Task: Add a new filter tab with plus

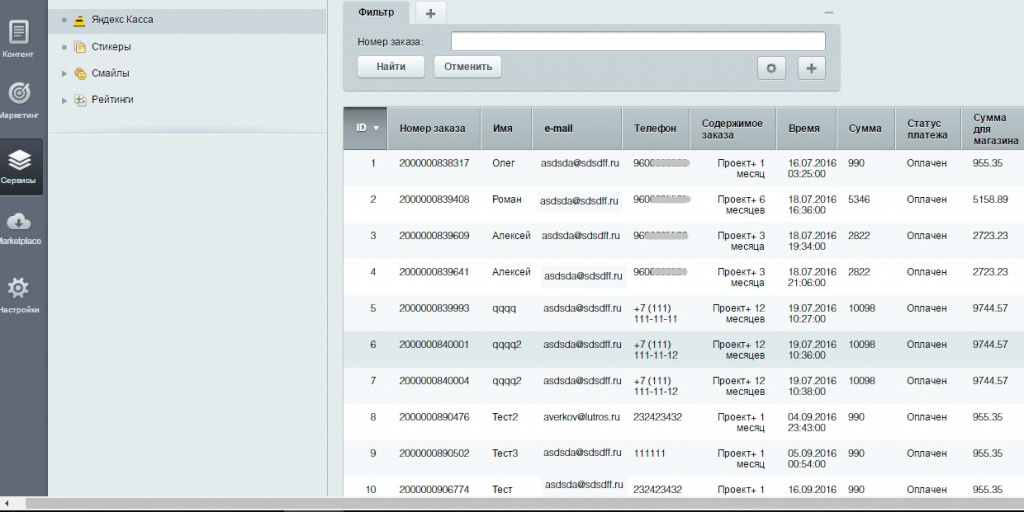Action: (430, 13)
